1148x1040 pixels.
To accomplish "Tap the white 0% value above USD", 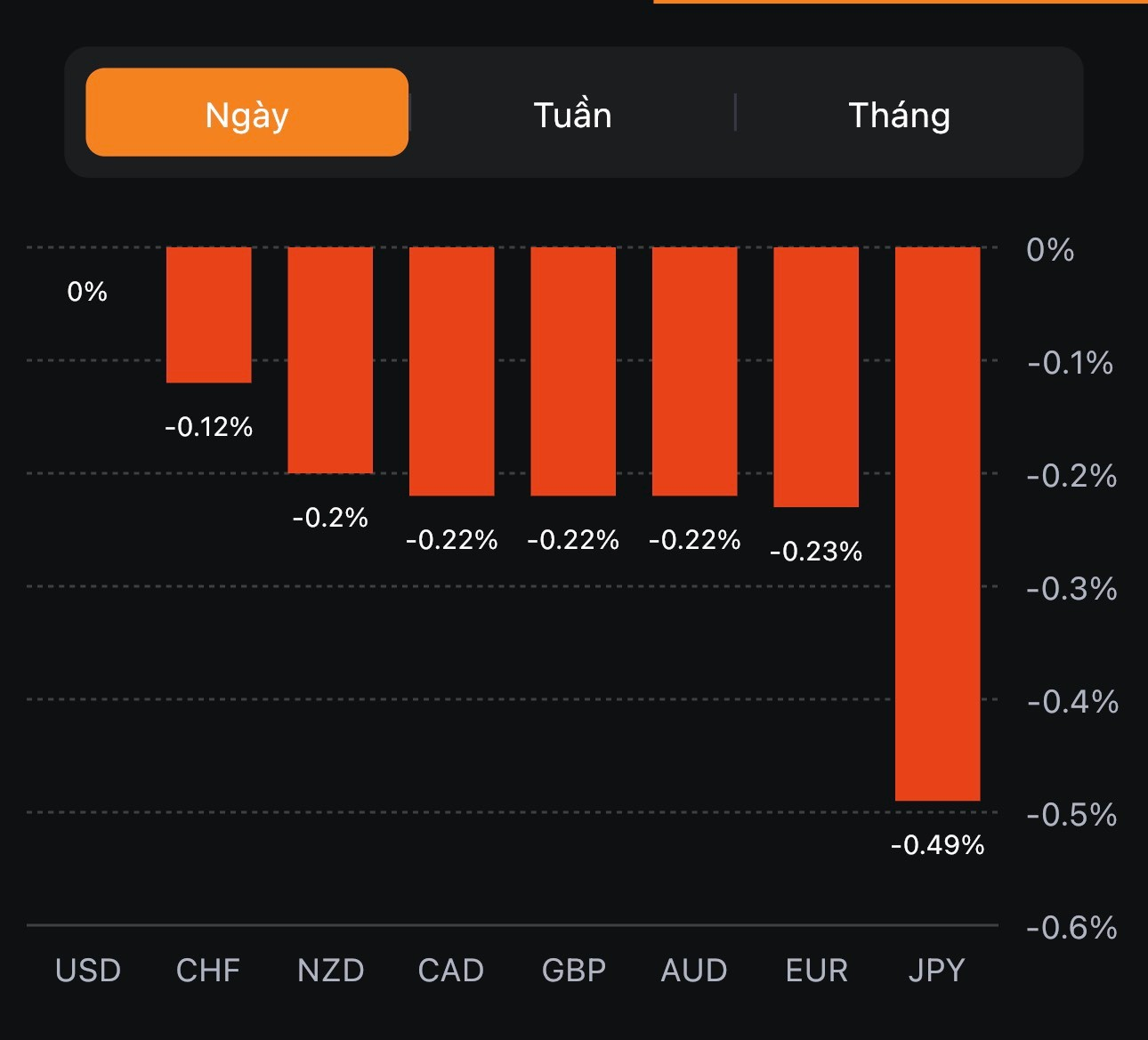I will 87,292.
